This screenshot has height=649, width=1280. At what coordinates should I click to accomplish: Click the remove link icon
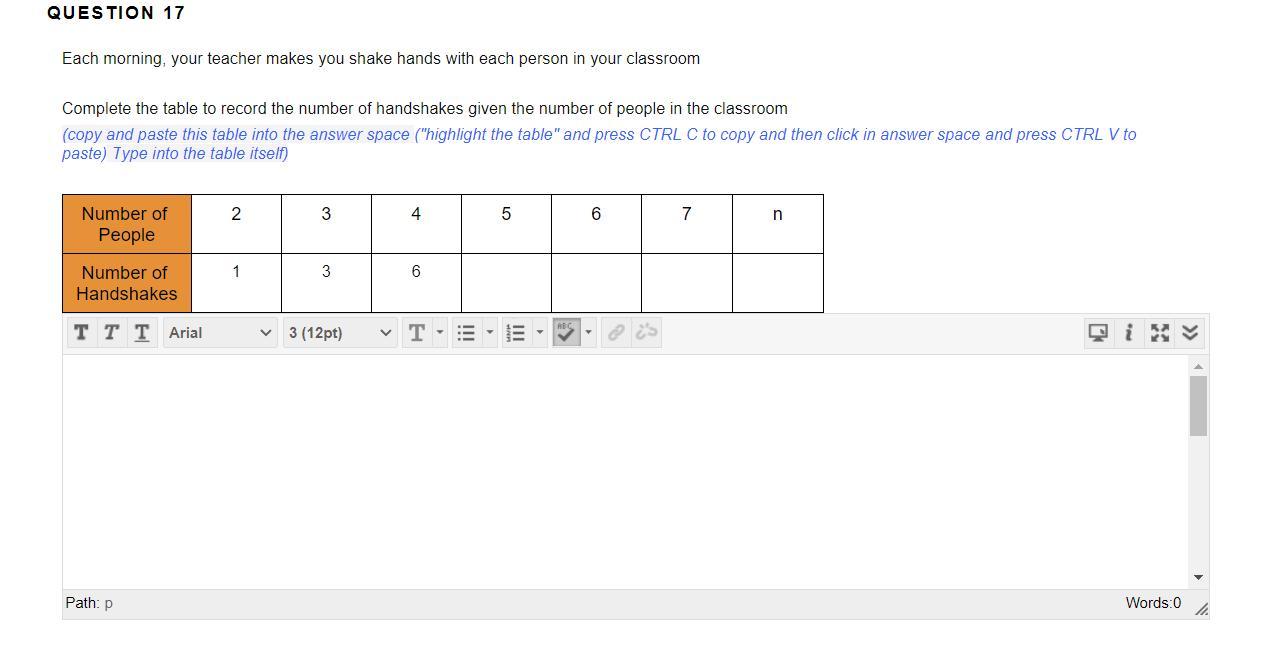(646, 333)
